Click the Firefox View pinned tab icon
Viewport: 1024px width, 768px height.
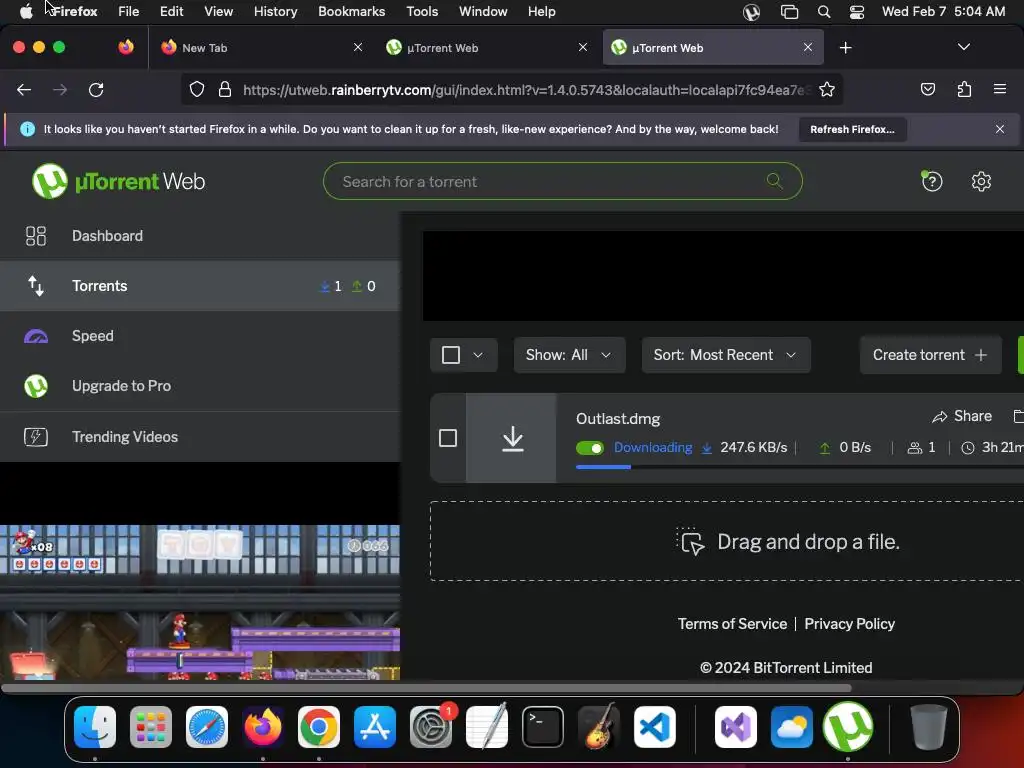point(126,47)
